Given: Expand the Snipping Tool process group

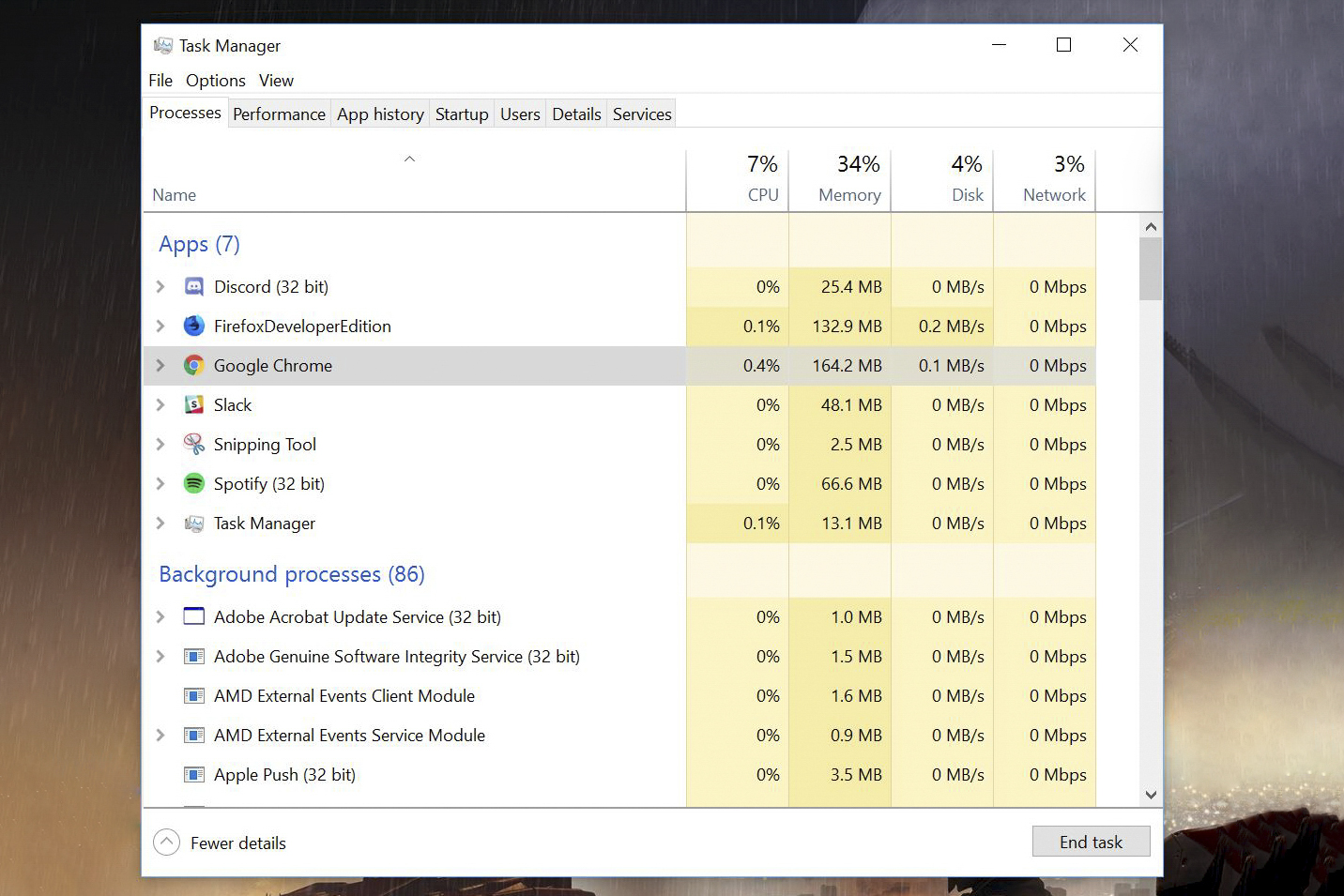Looking at the screenshot, I should point(160,445).
